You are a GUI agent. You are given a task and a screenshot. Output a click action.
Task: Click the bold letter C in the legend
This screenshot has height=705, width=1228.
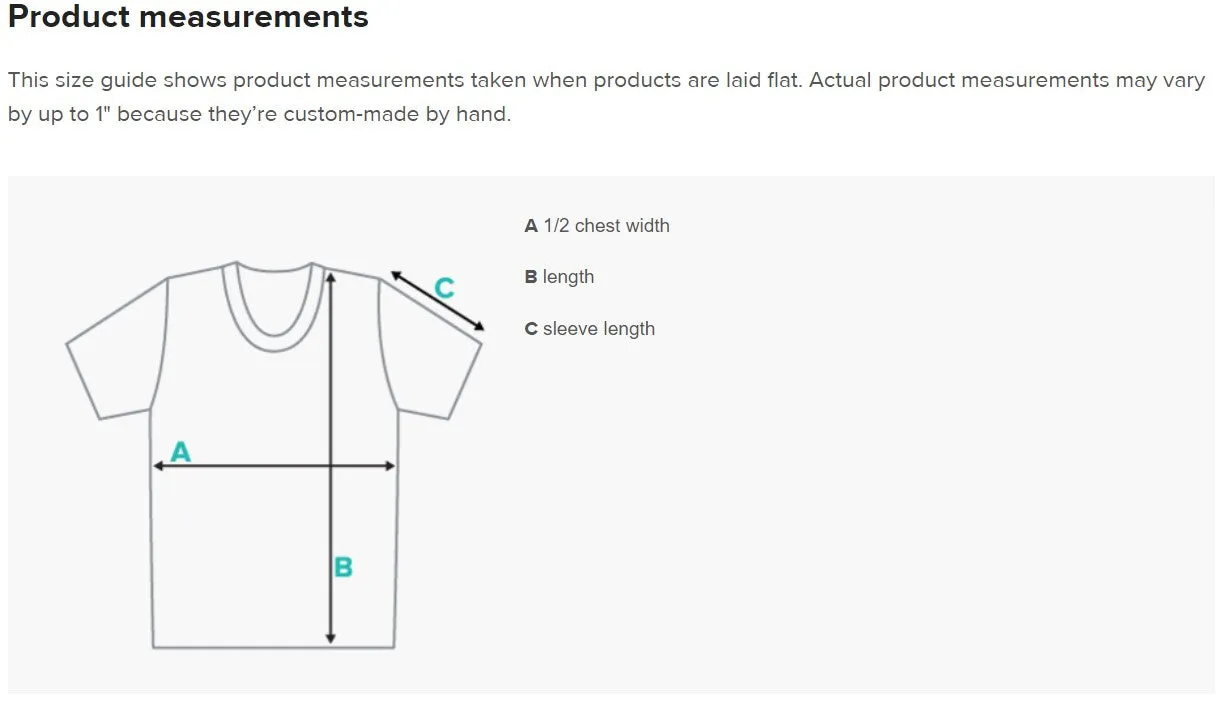(x=531, y=329)
